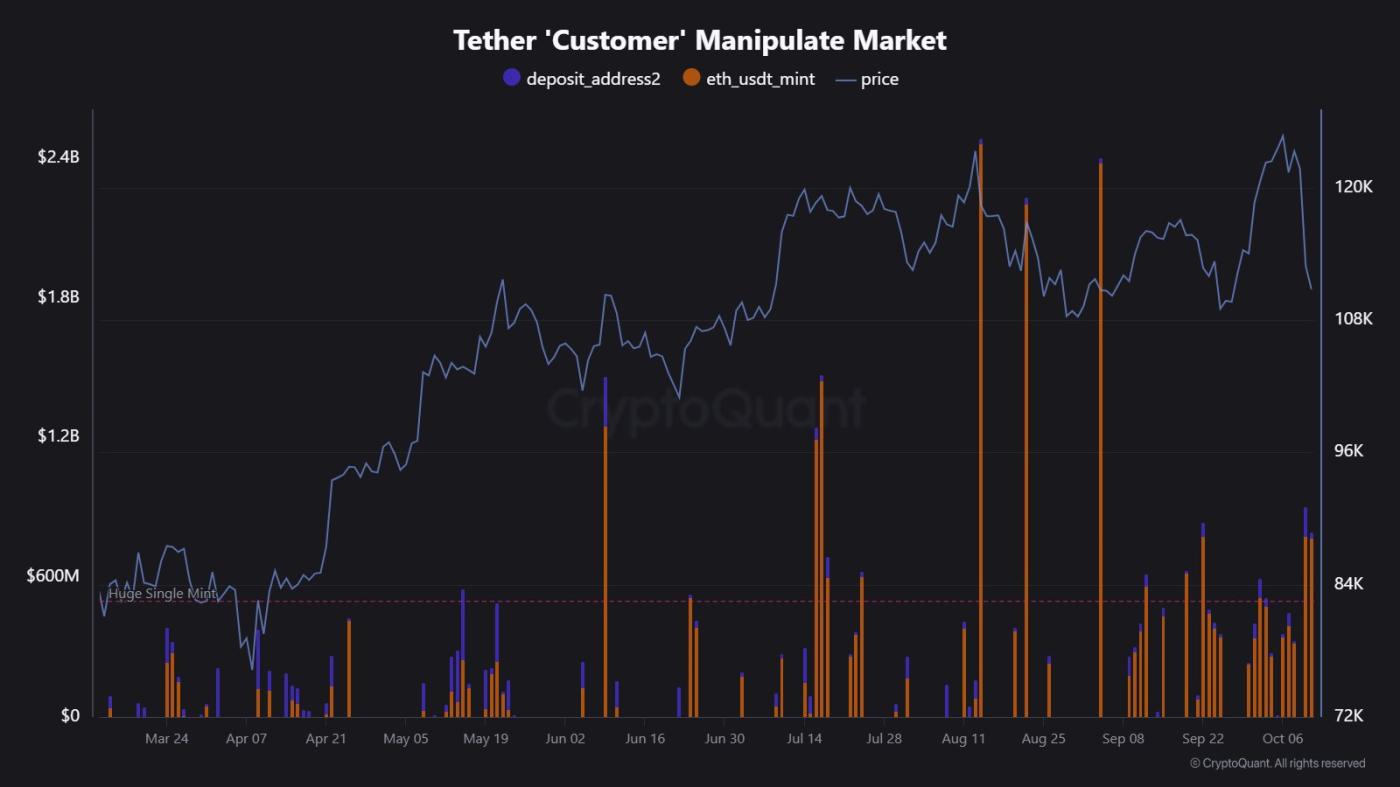
Task: Toggle the eth_usdt_mint series label
Action: point(761,79)
